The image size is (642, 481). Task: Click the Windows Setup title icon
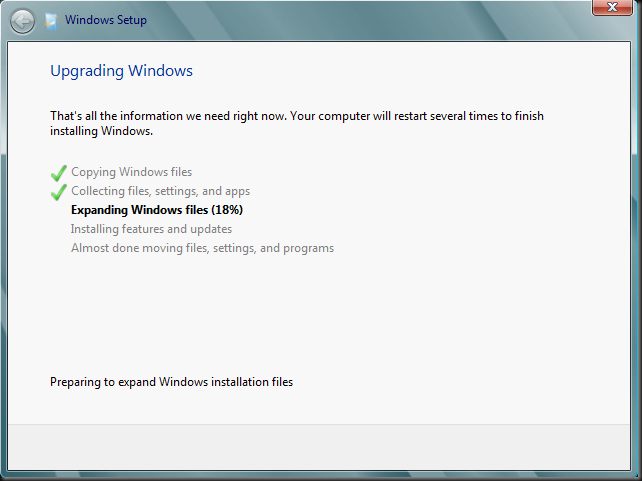click(x=52, y=21)
